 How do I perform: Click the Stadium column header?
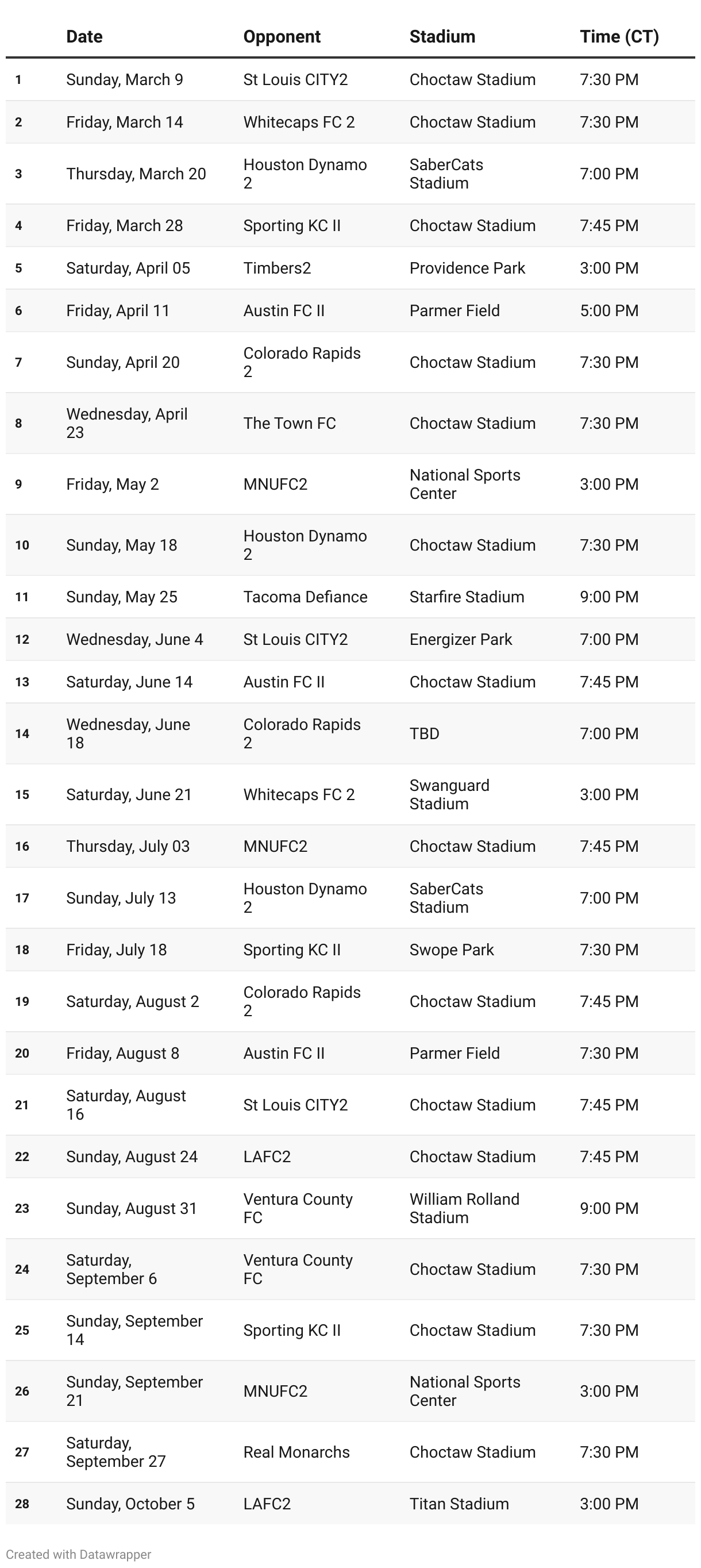click(442, 37)
